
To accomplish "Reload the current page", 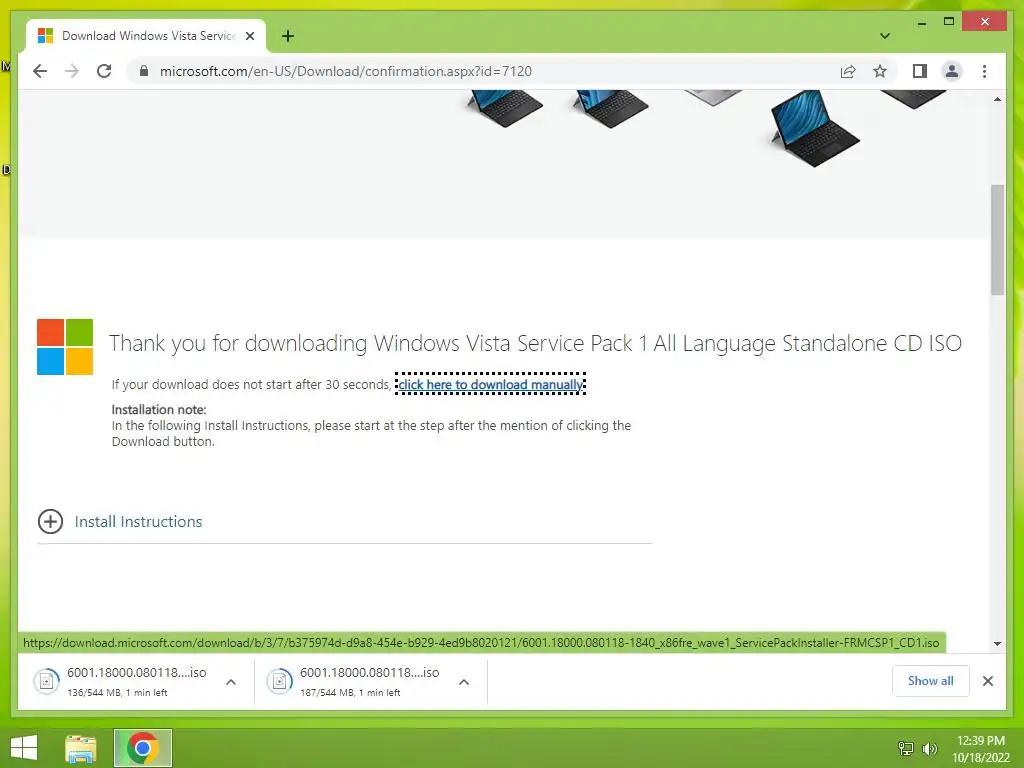I will (104, 71).
